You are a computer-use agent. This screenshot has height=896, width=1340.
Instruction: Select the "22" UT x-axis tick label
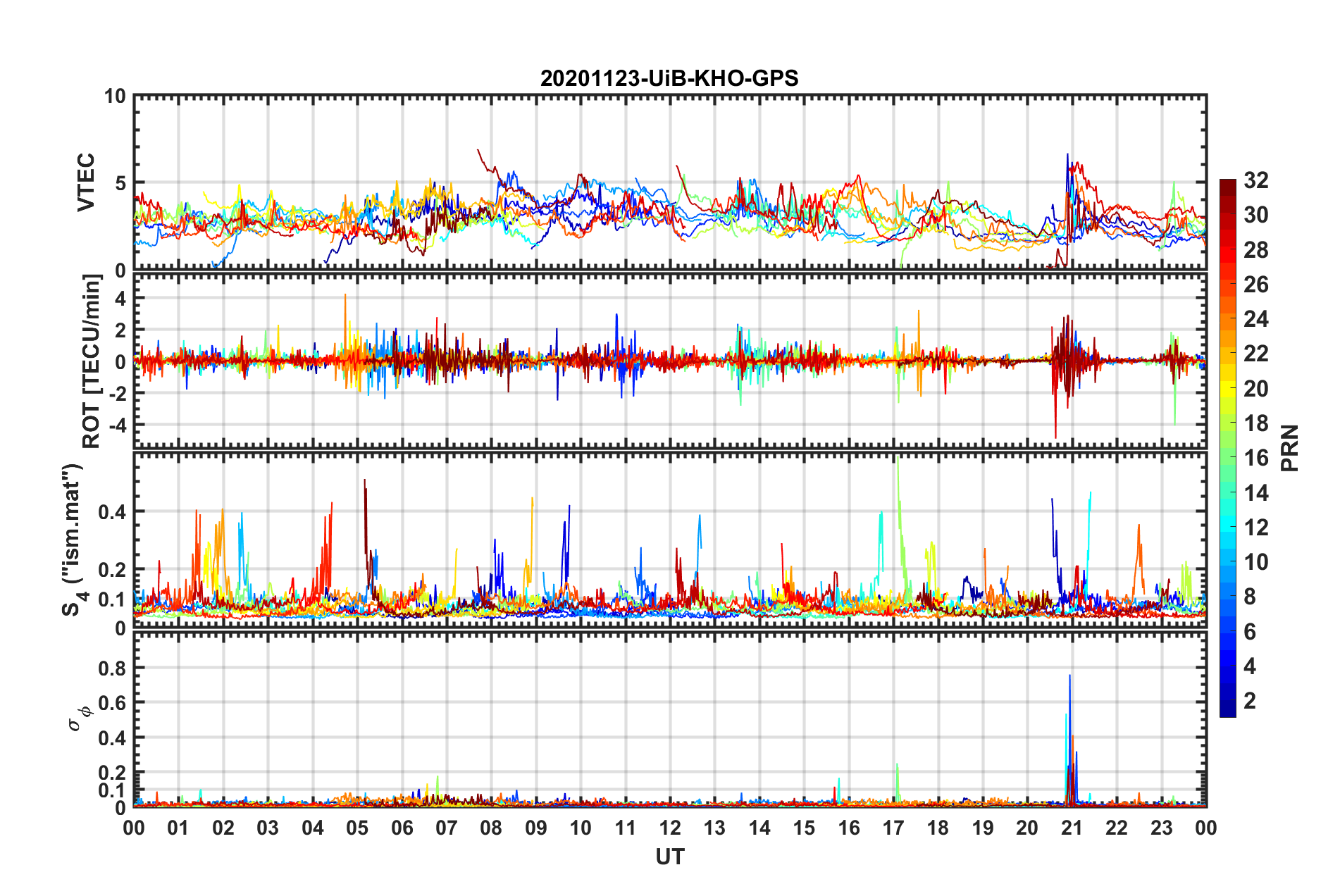1117,828
